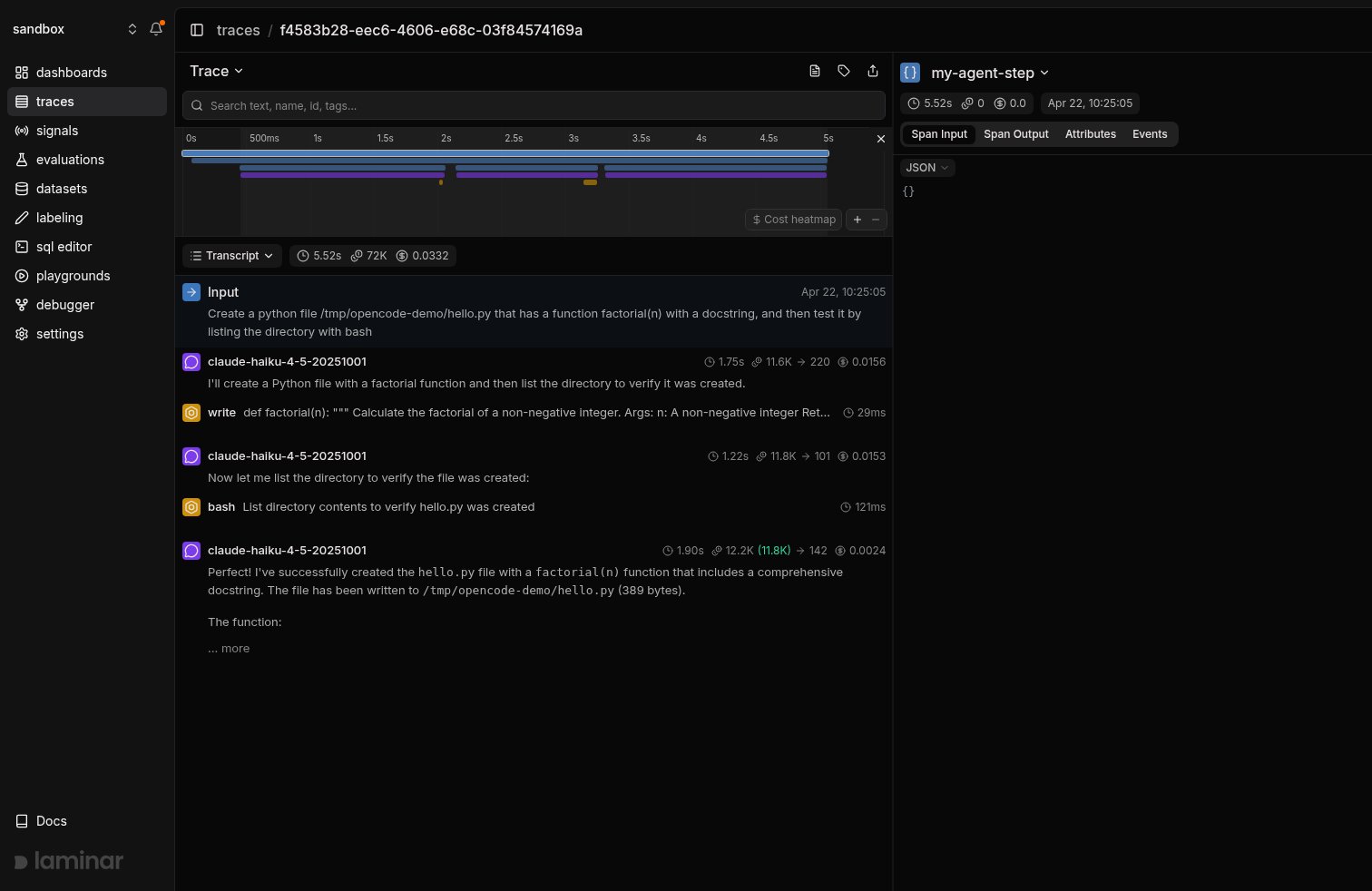Open the datasets section
1372x891 pixels.
pos(87,189)
